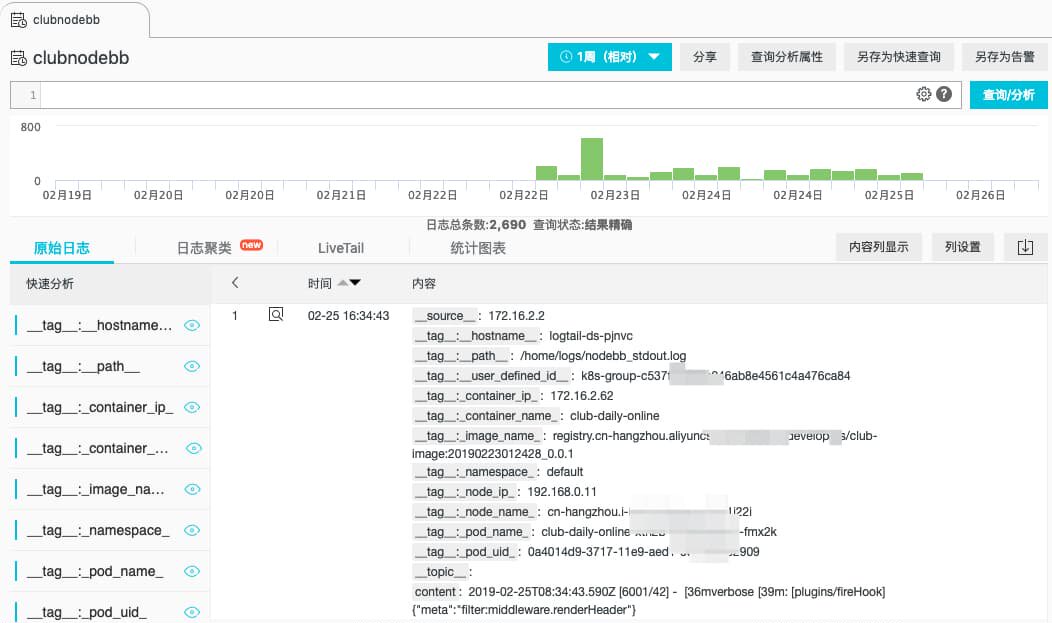Screen dimensions: 1052x623
Task: Toggle eye icon for __tag__:_image_na... field
Action: click(x=192, y=490)
